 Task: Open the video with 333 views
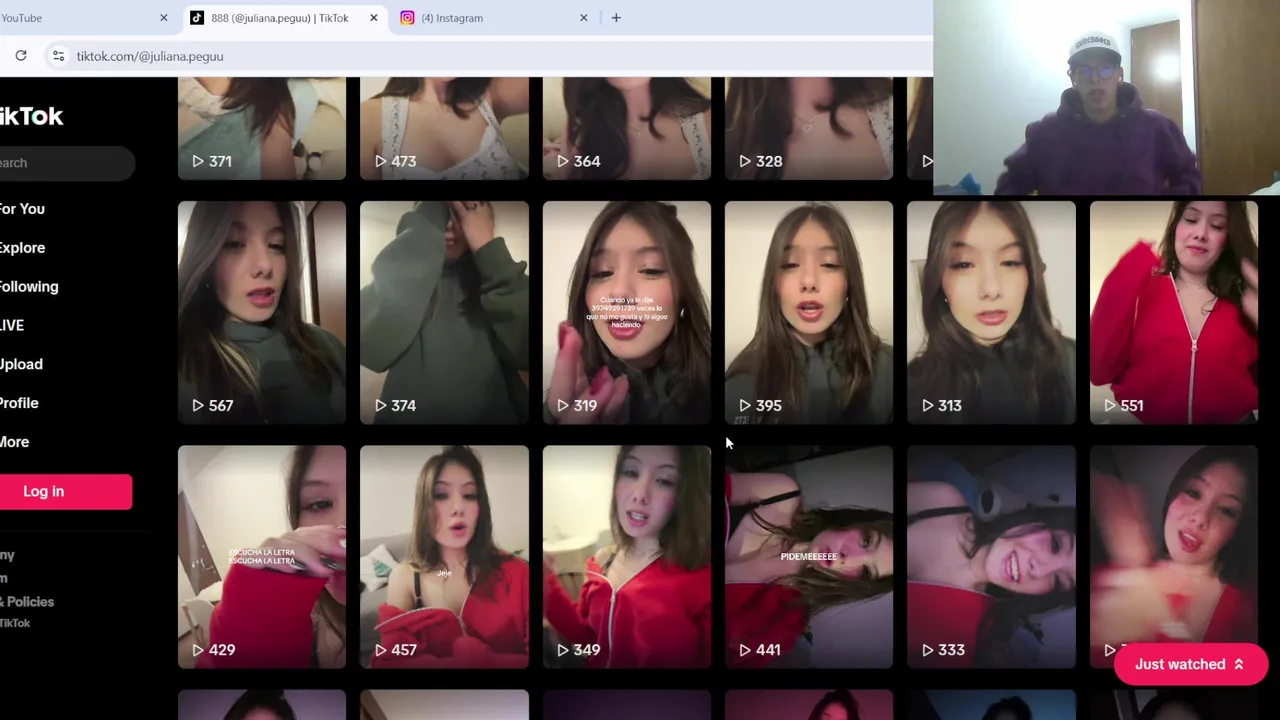click(x=991, y=557)
